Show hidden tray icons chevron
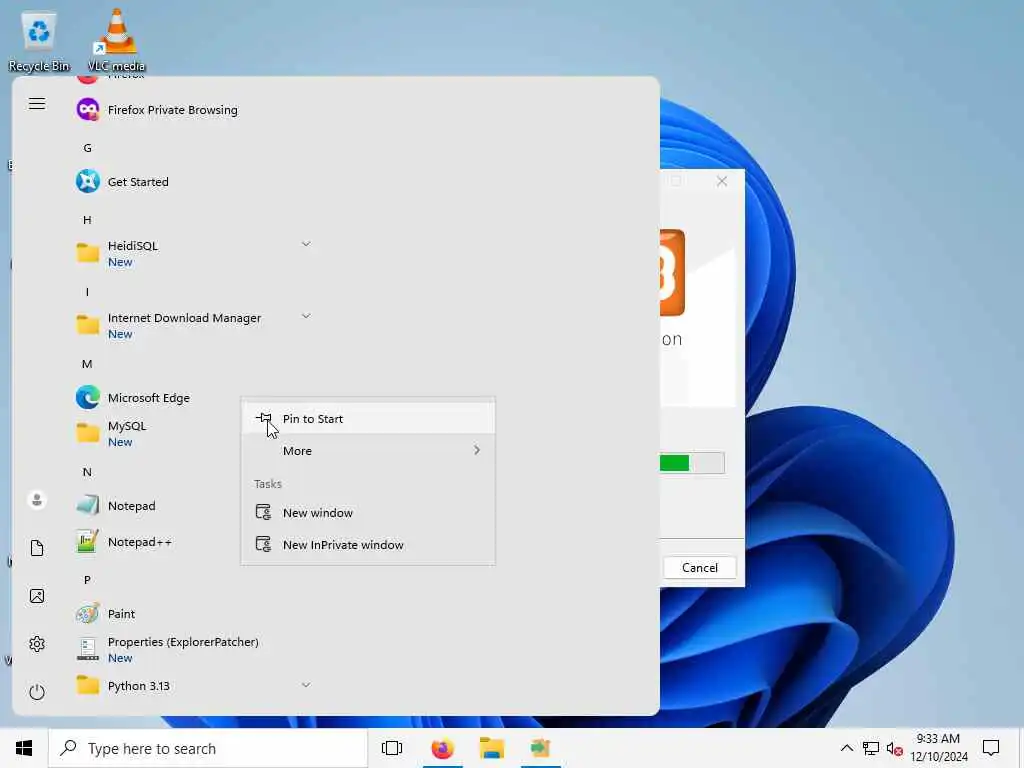Image resolution: width=1024 pixels, height=768 pixels. [x=846, y=748]
